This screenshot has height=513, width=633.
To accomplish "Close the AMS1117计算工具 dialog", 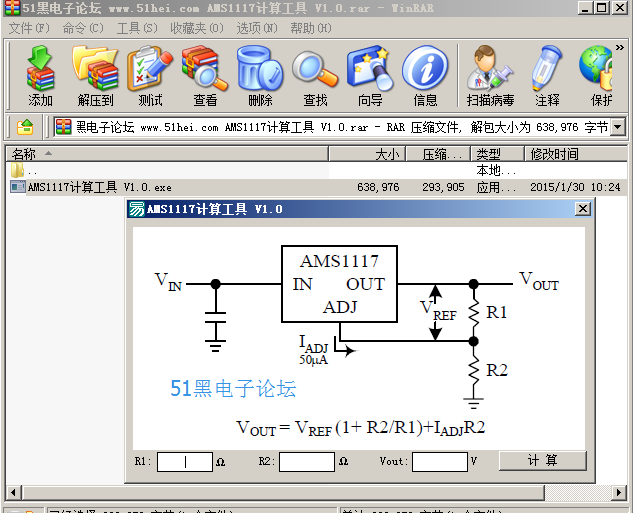I will pos(583,209).
